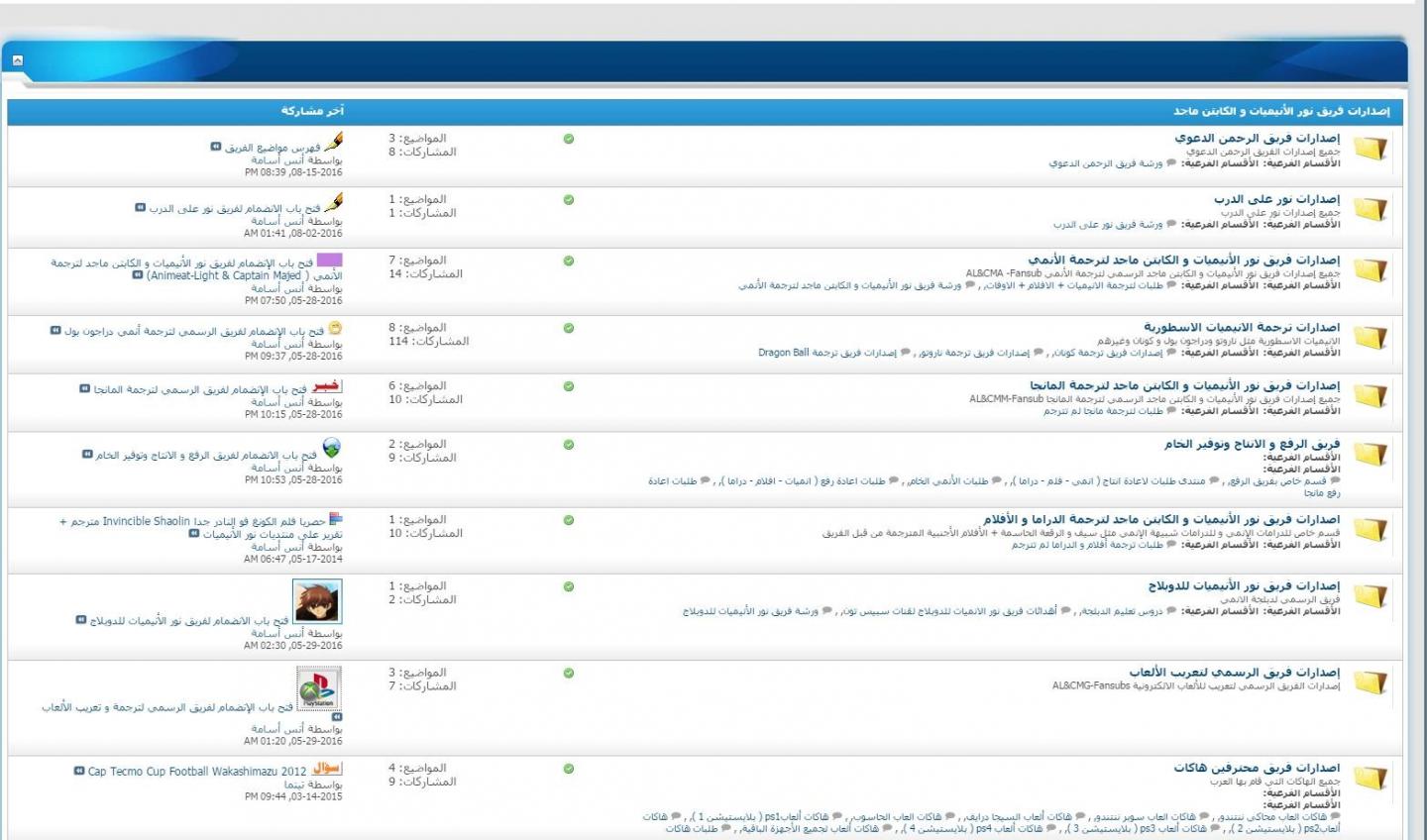
Task: Go to last post of فهرس مواضيع الفريق
Action: tap(216, 147)
